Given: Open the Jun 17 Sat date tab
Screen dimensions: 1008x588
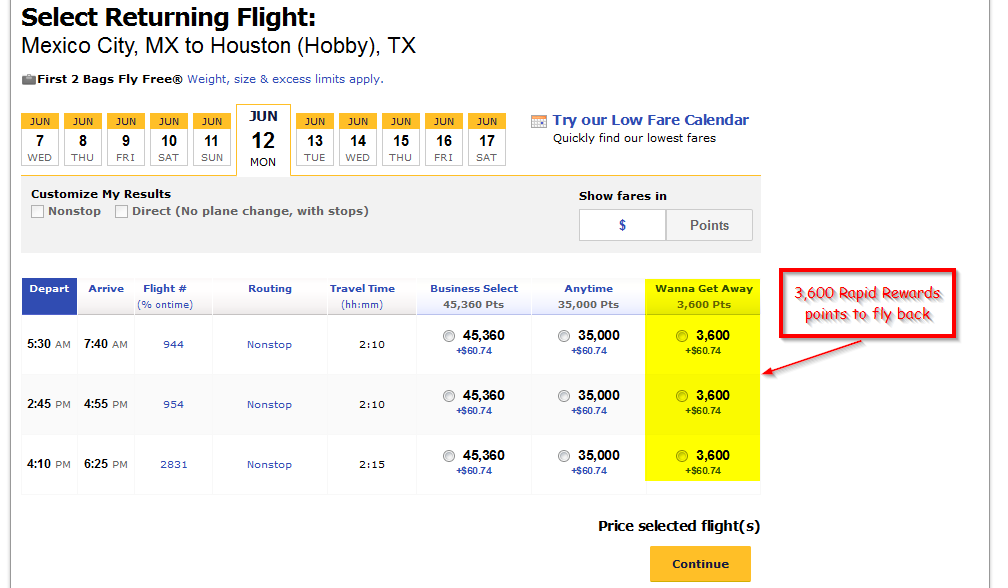Looking at the screenshot, I should click(x=487, y=139).
